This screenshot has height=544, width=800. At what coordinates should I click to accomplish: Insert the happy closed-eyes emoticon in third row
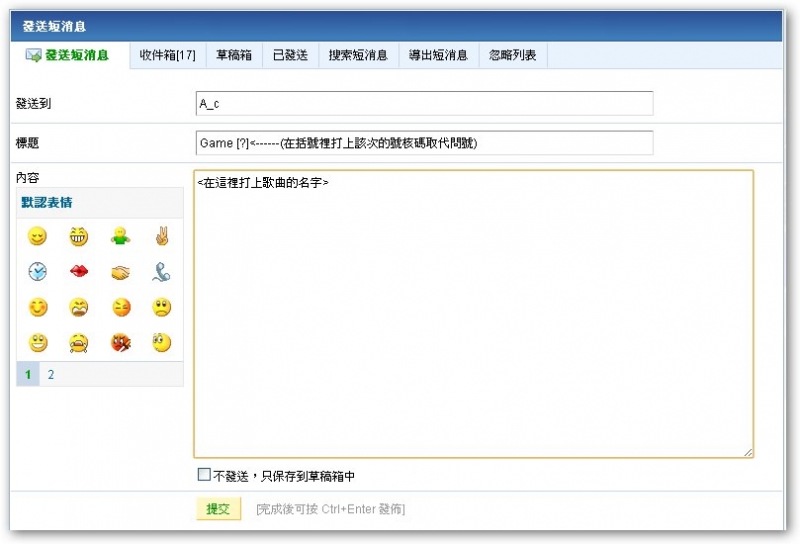[x=37, y=307]
